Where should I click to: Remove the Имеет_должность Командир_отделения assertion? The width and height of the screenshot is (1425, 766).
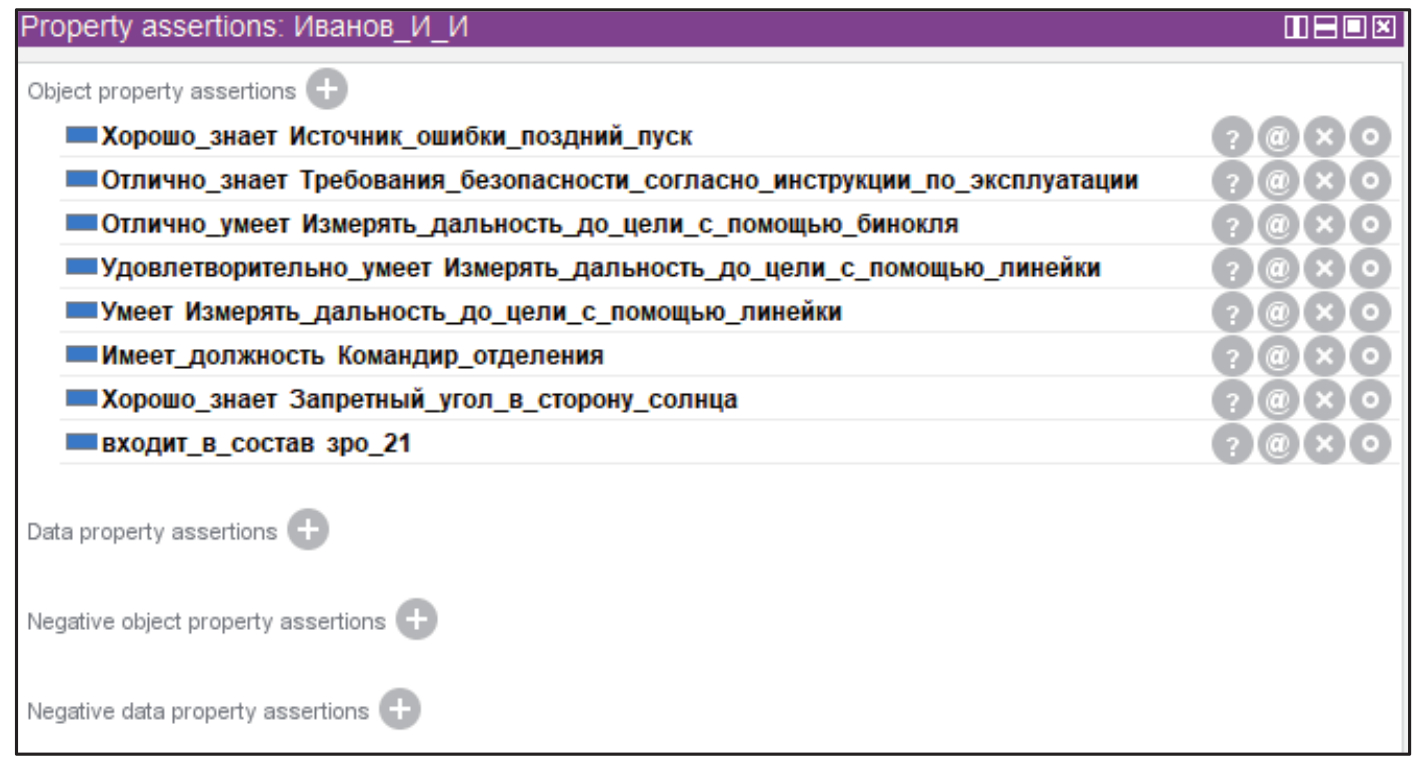click(1324, 356)
